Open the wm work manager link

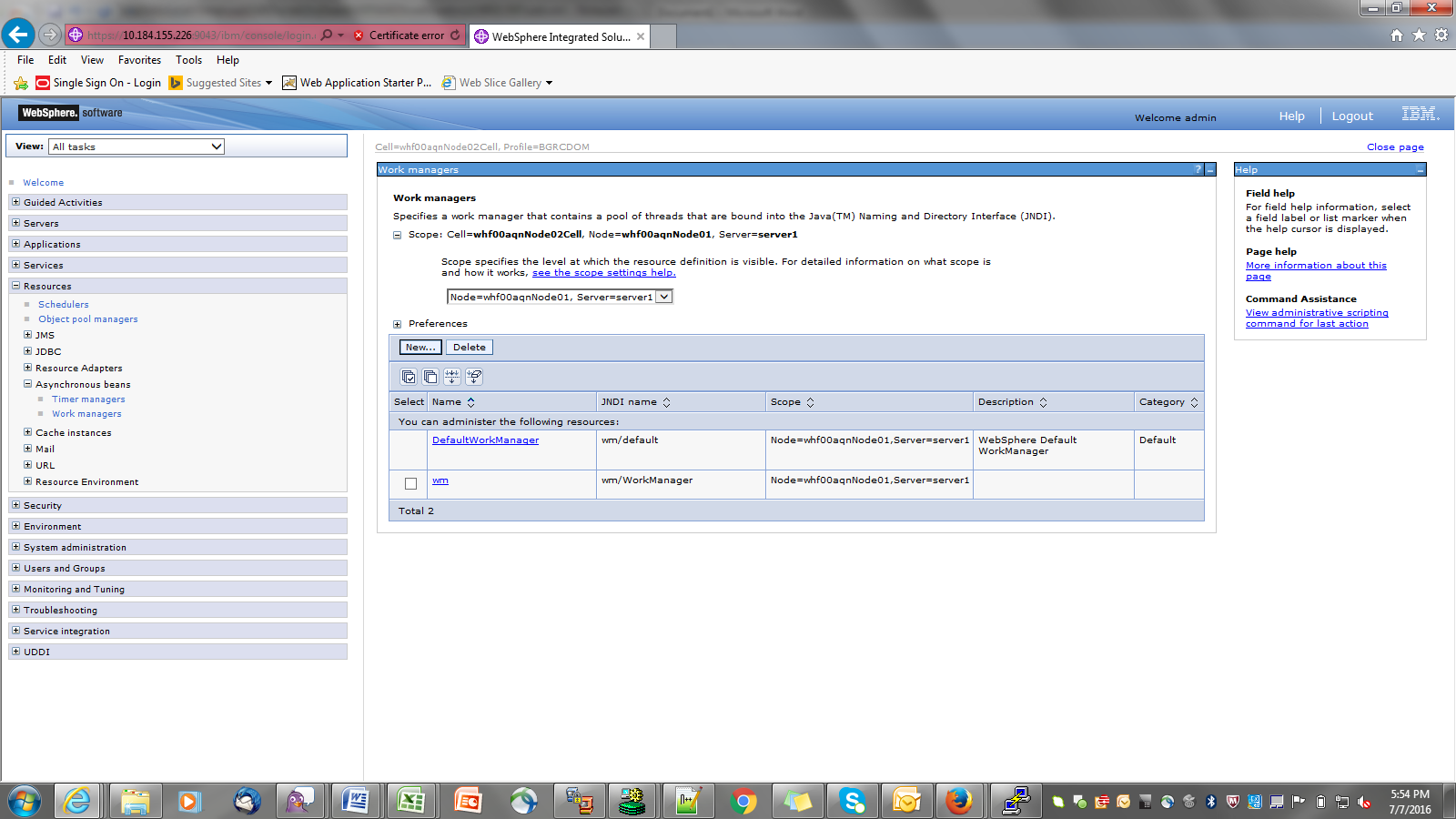pyautogui.click(x=440, y=480)
